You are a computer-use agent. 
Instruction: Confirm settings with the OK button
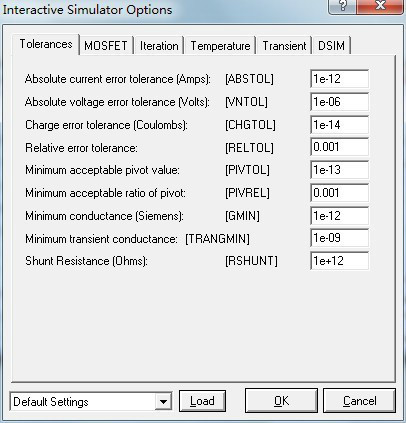[x=281, y=401]
